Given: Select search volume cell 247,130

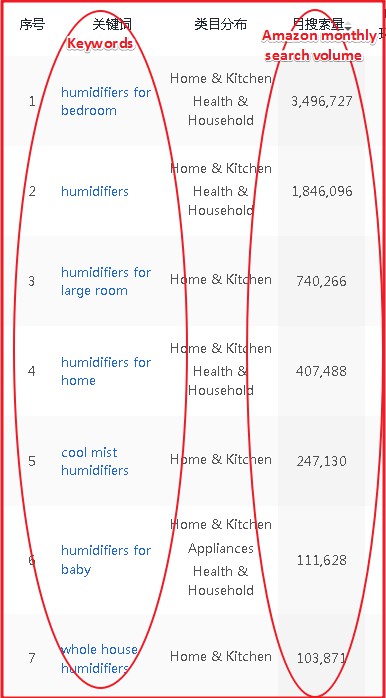Looking at the screenshot, I should 321,461.
